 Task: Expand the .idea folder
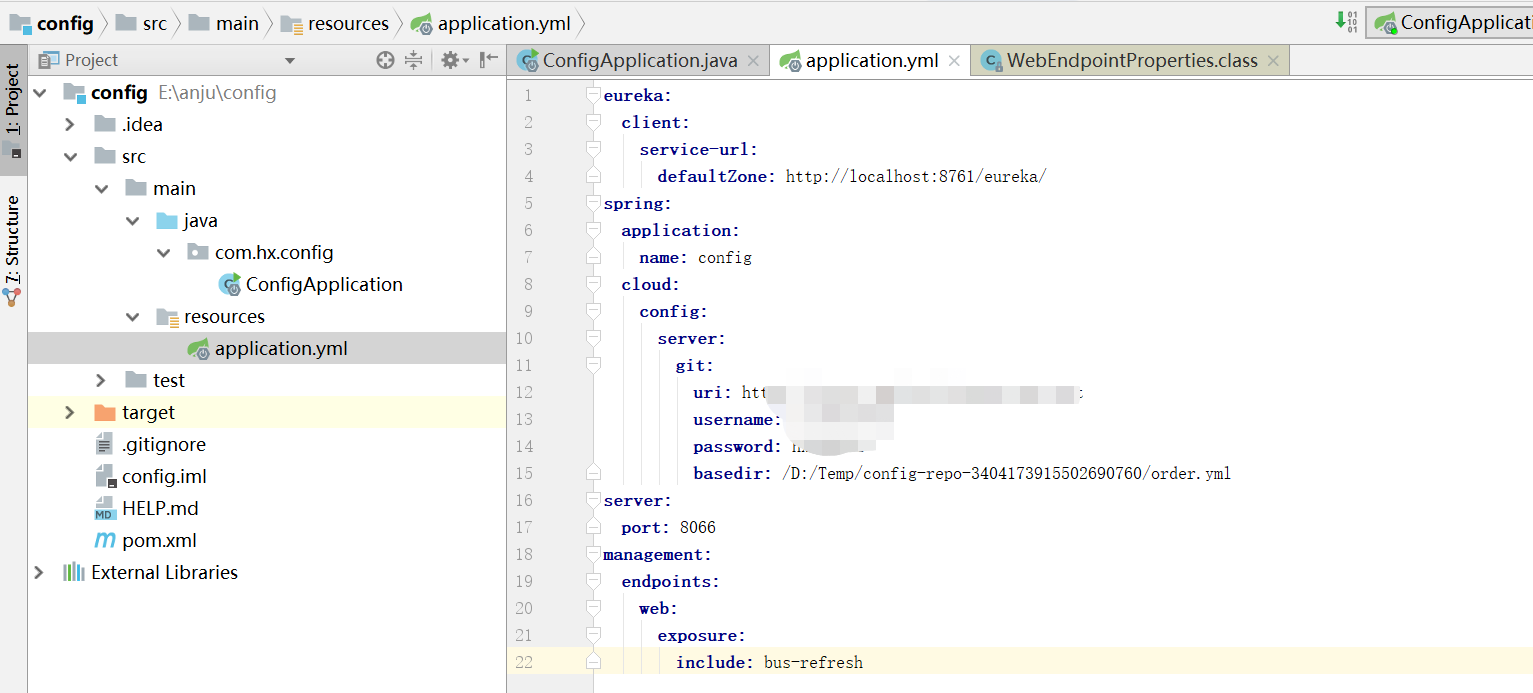[x=70, y=125]
